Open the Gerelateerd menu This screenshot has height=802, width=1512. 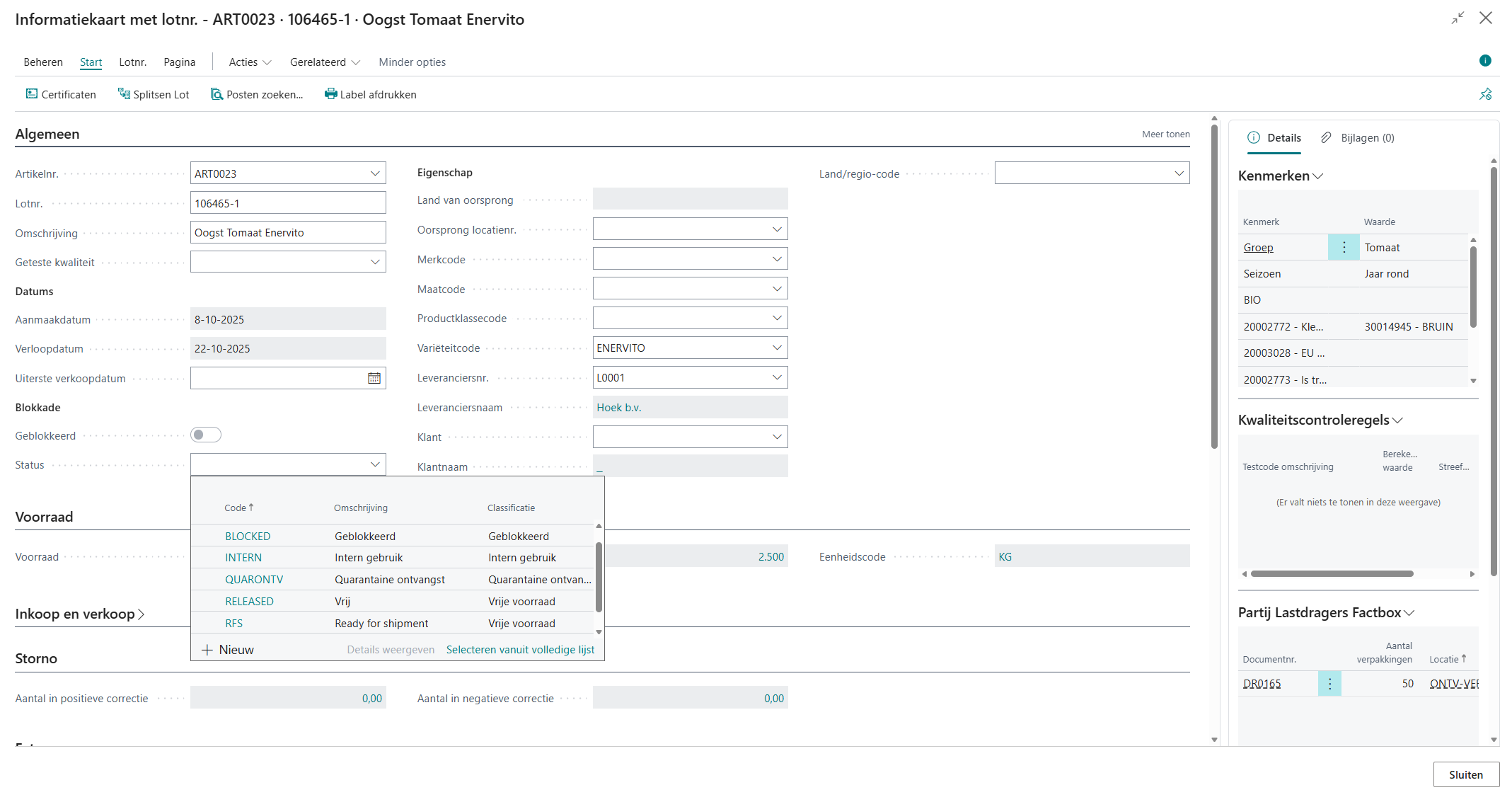[325, 62]
